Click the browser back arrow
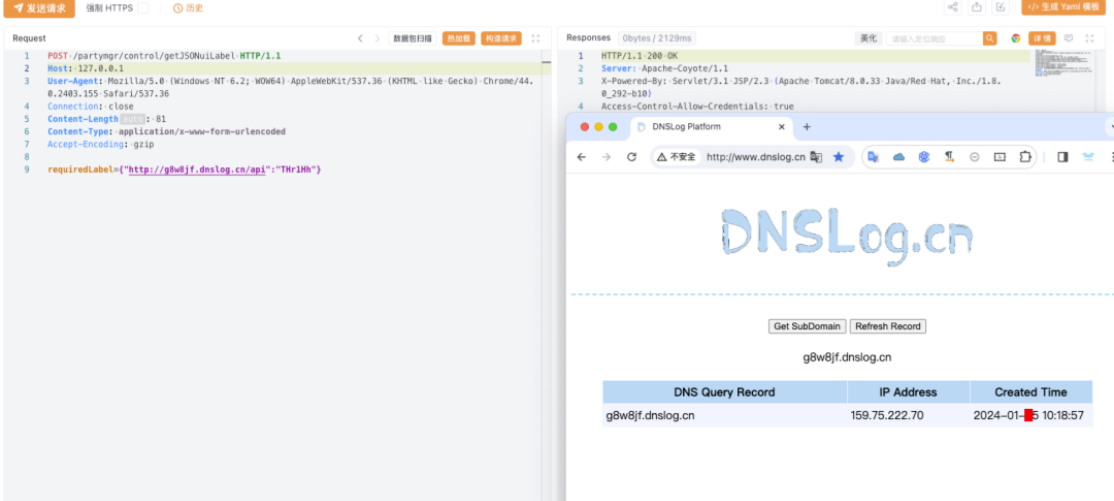Viewport: 1114px width, 501px height. [x=581, y=157]
